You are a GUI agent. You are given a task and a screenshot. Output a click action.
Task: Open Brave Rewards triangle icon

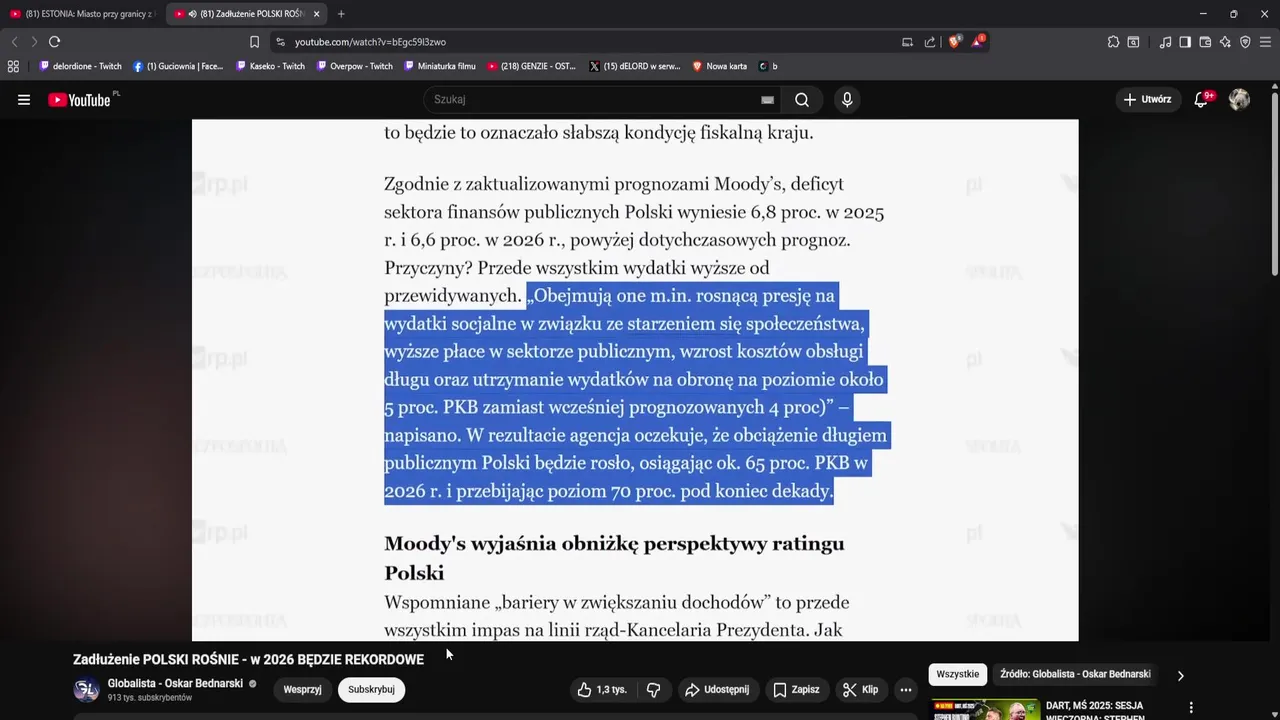977,42
